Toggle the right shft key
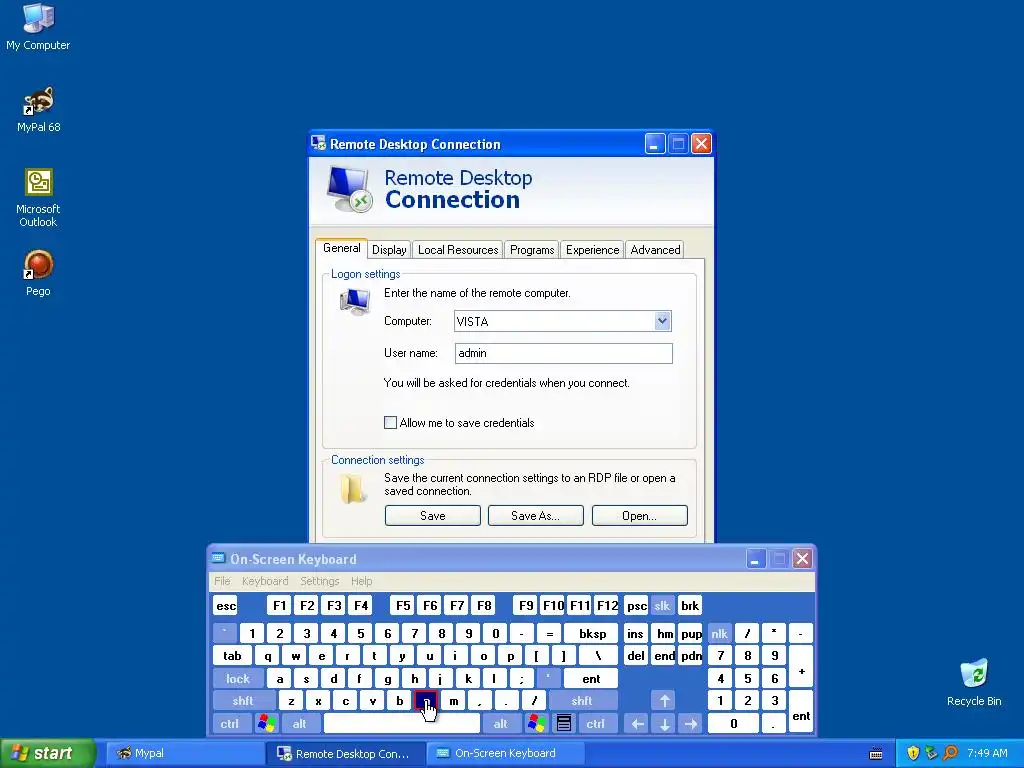1024x768 pixels. [x=582, y=701]
